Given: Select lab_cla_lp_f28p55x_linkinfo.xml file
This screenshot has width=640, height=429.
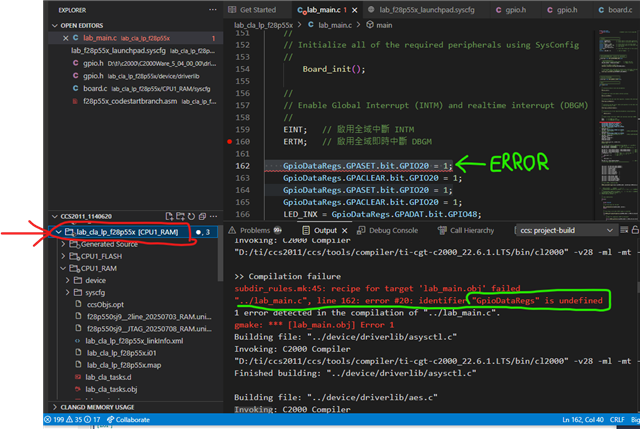Looking at the screenshot, I should [x=134, y=341].
